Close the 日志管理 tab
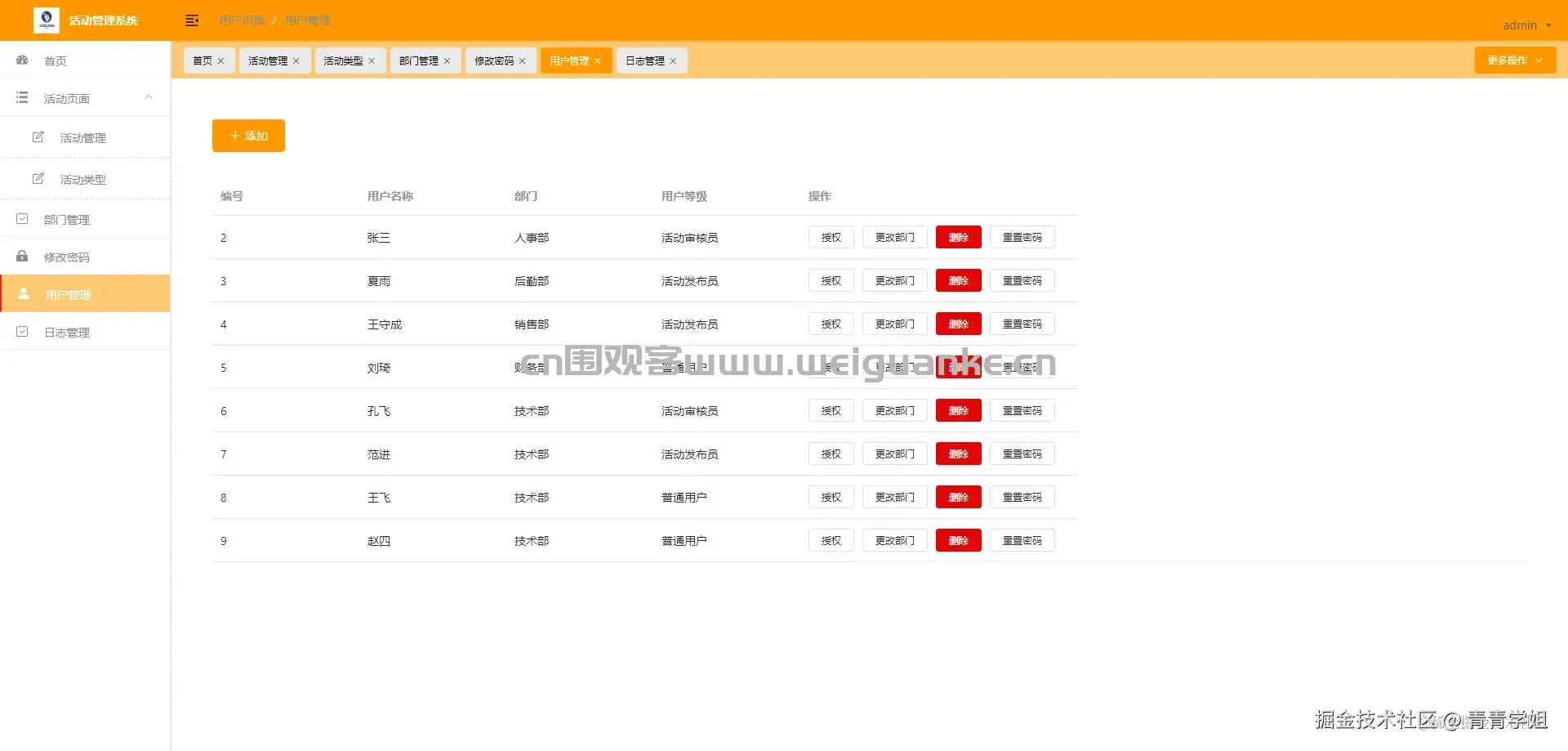The image size is (1568, 751). coord(673,61)
